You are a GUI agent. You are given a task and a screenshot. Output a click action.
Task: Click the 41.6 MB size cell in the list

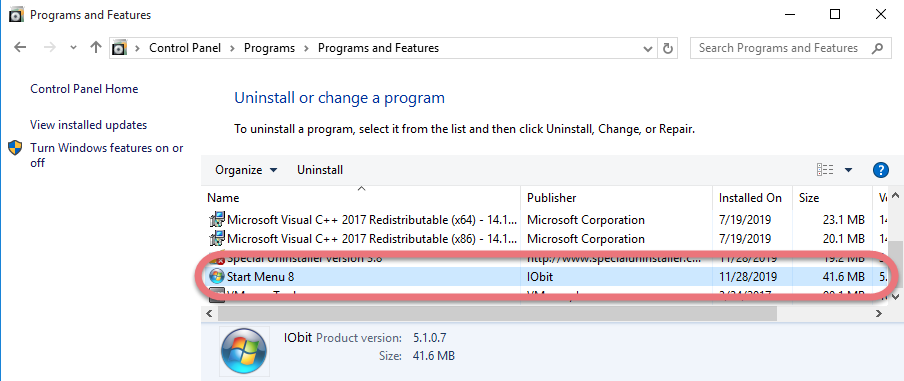[843, 277]
